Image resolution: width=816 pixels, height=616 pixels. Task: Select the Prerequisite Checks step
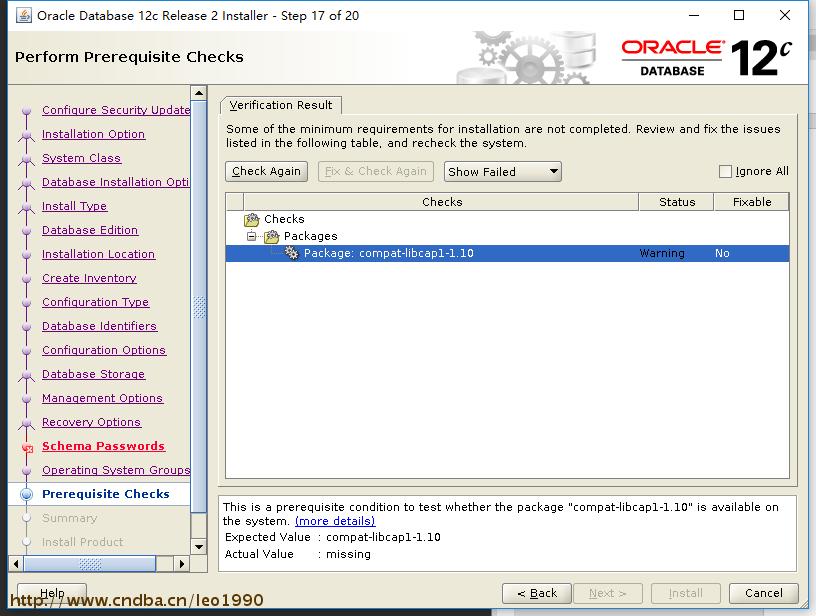pyautogui.click(x=106, y=494)
